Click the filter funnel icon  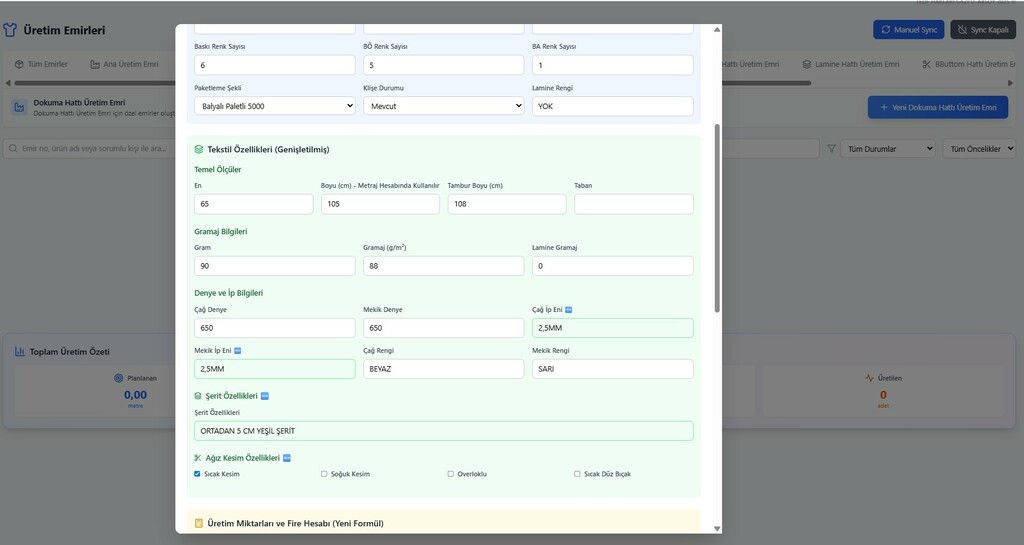(830, 149)
